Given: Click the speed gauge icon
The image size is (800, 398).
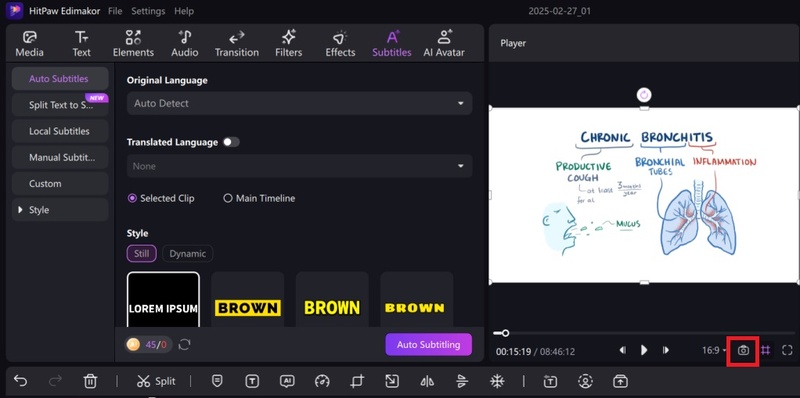Looking at the screenshot, I should [322, 381].
